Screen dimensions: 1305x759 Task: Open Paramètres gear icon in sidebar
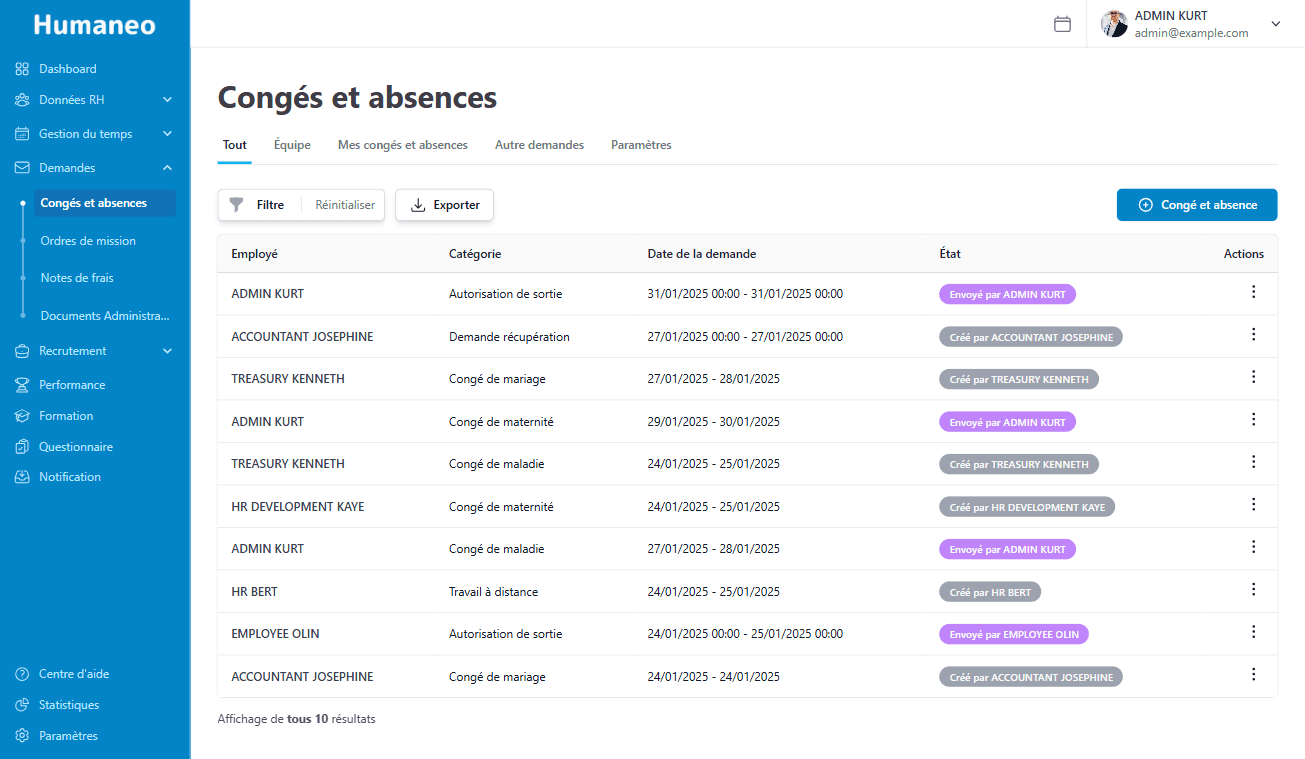(x=22, y=736)
